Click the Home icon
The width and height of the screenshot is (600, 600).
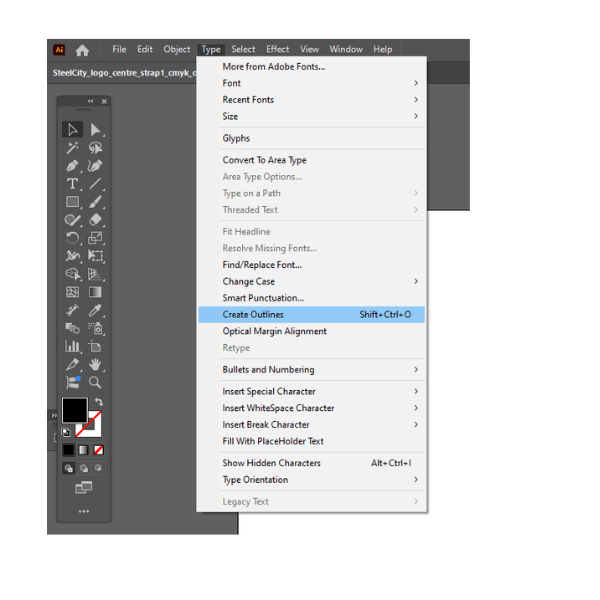click(x=82, y=50)
